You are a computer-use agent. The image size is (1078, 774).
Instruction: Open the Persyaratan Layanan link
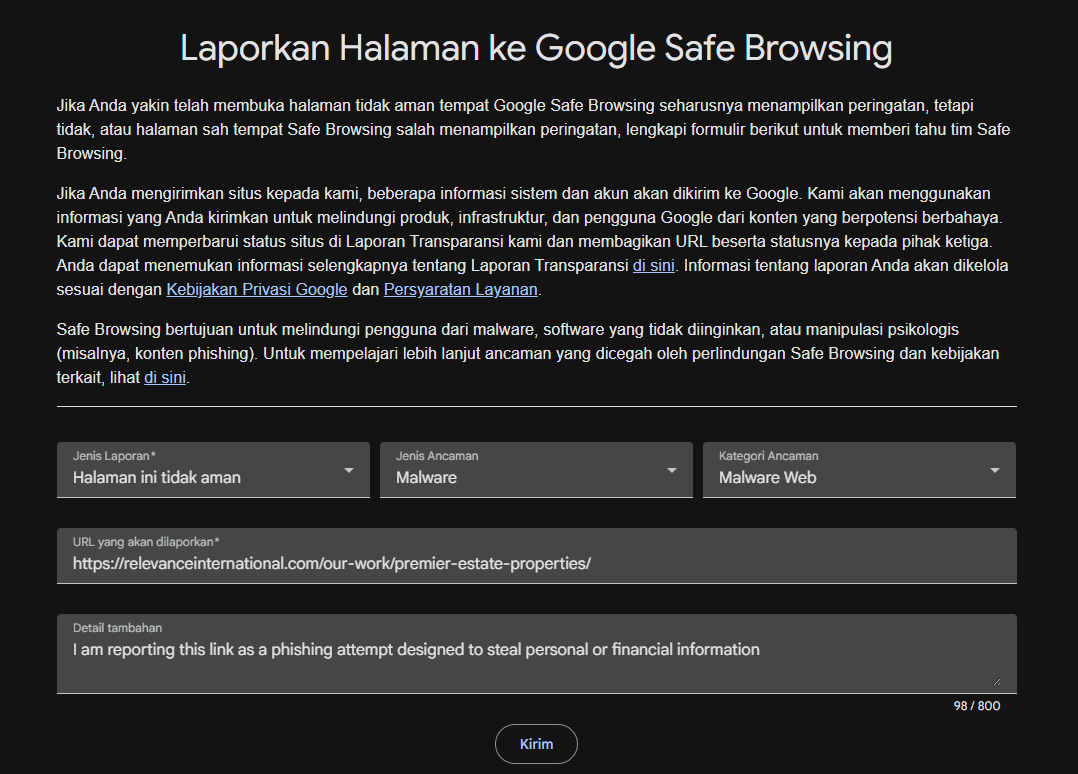pos(461,289)
